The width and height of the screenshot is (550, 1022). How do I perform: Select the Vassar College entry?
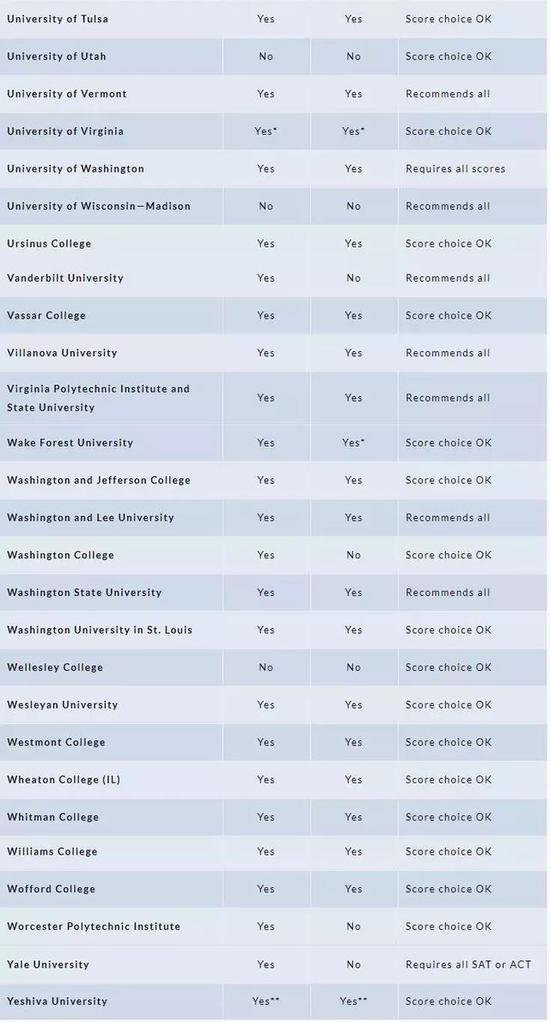click(x=46, y=315)
